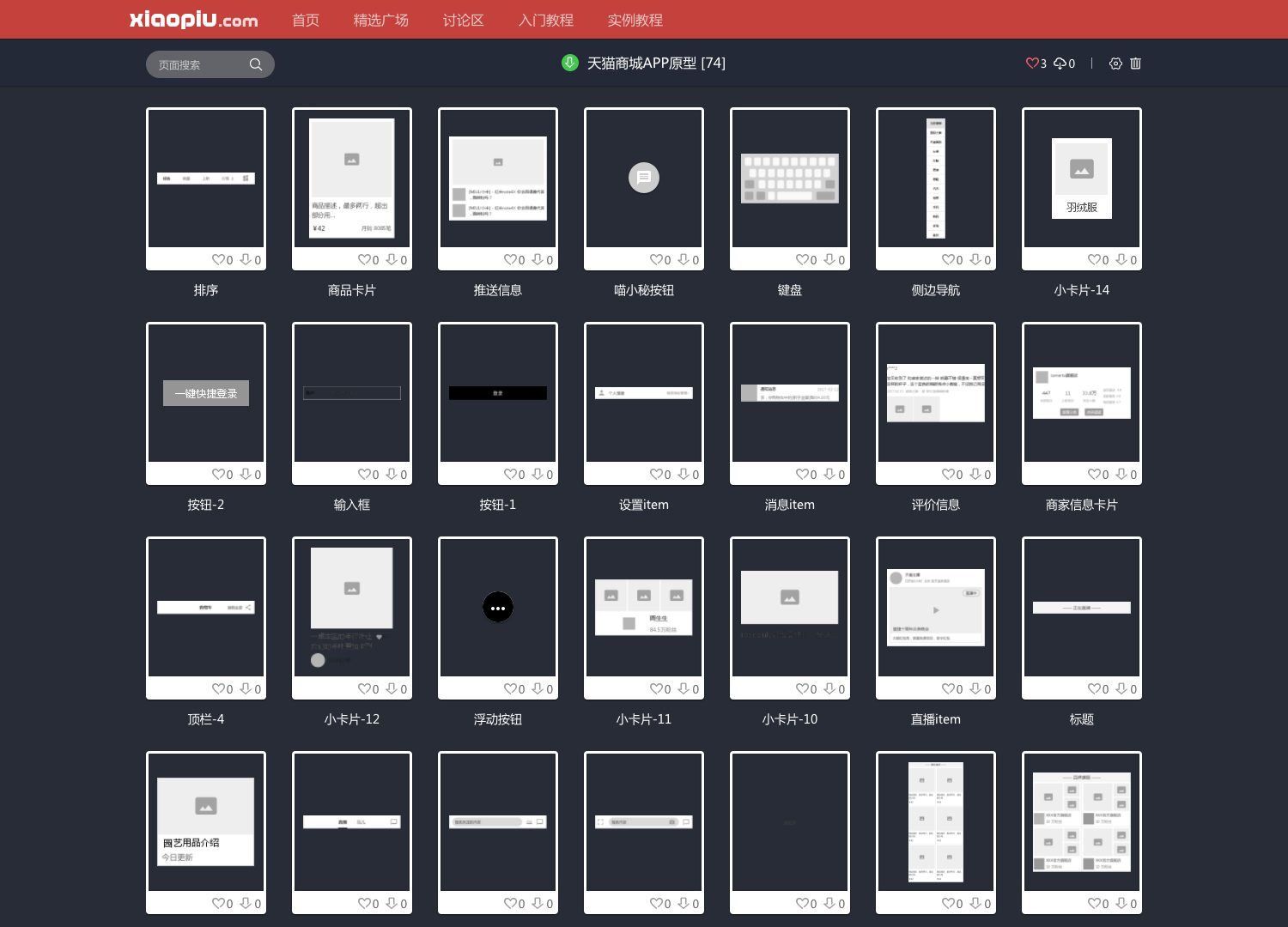Screen dimensions: 1288x927
Task: Like the project with header heart icon
Action: 1032,64
